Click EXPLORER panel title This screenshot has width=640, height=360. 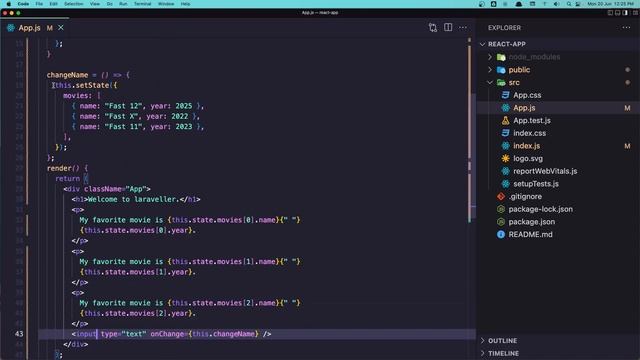(x=504, y=28)
